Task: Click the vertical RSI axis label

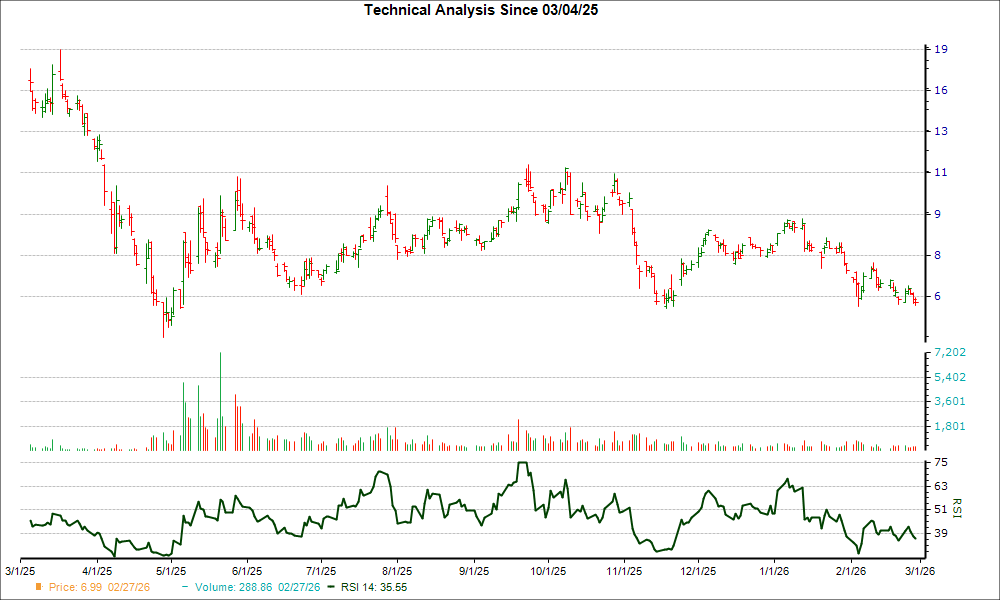Action: click(958, 510)
